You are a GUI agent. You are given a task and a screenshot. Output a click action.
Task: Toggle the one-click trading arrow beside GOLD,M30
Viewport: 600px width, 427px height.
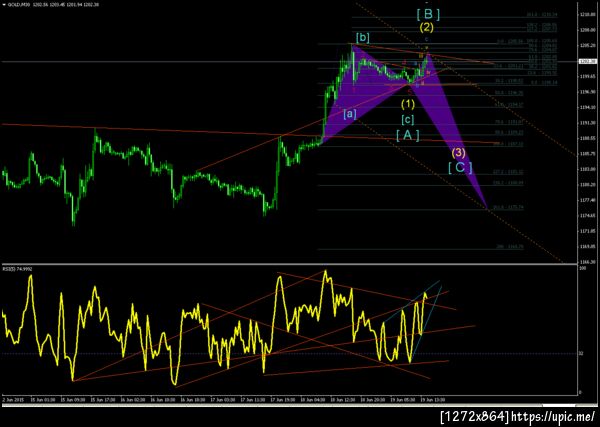[x=3, y=3]
